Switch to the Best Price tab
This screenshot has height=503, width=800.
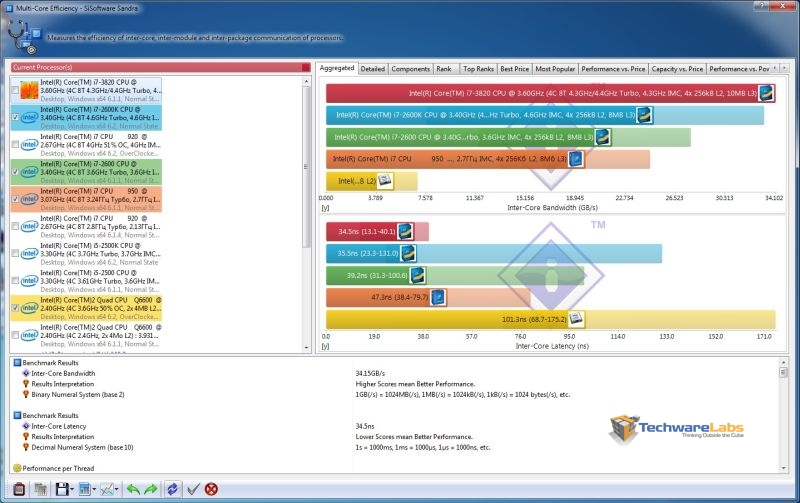[515, 69]
